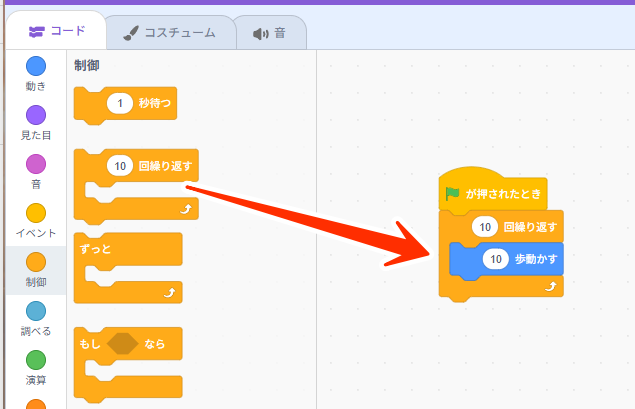Select the 動き (Motion) category circle
Viewport: 635px width, 409px height.
(36, 66)
